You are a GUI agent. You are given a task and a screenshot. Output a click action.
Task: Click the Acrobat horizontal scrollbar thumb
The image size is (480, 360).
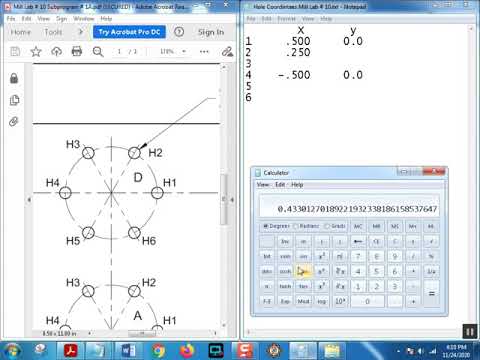click(x=142, y=333)
